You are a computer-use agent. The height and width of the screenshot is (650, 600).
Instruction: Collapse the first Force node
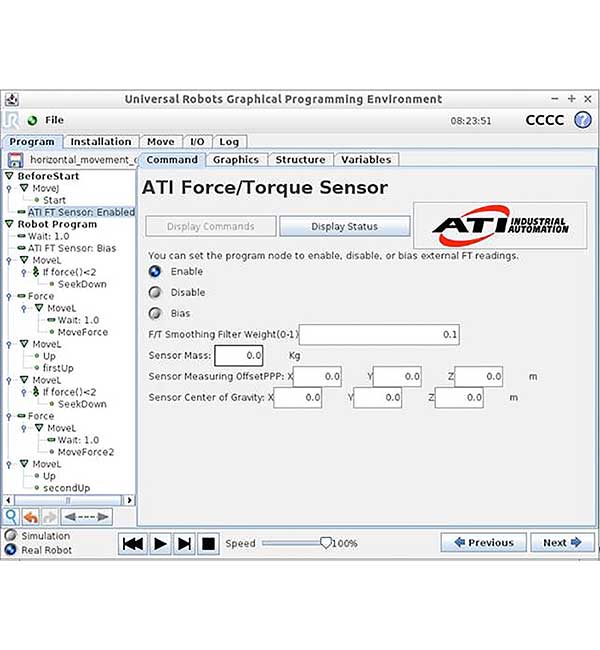coord(9,296)
